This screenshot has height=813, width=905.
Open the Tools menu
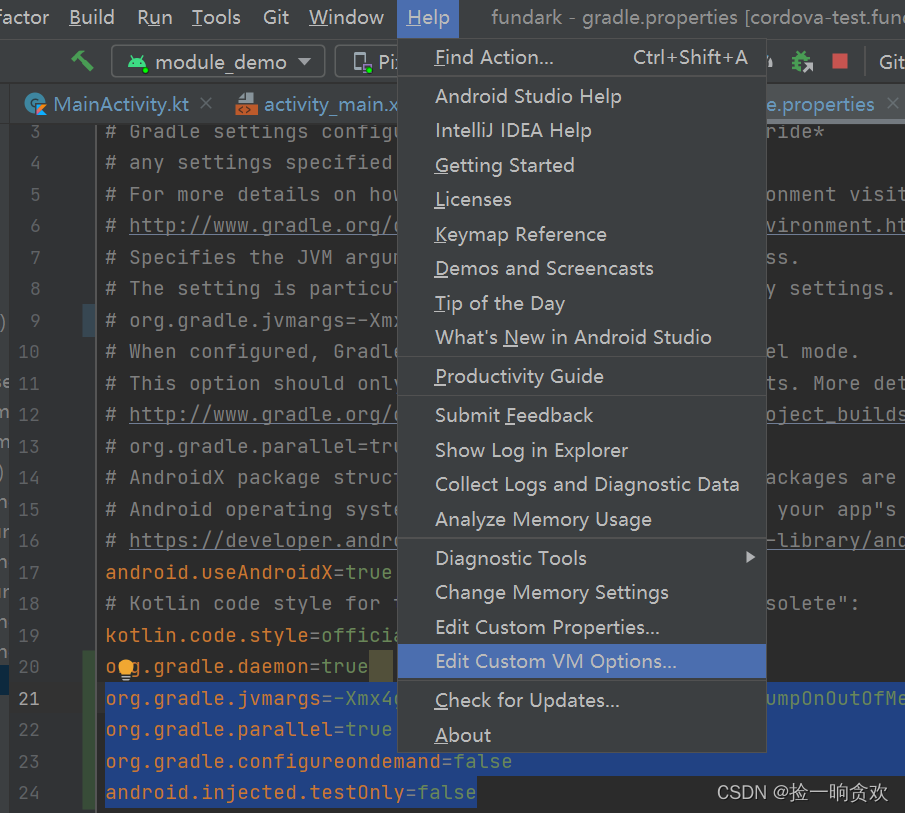tap(216, 17)
